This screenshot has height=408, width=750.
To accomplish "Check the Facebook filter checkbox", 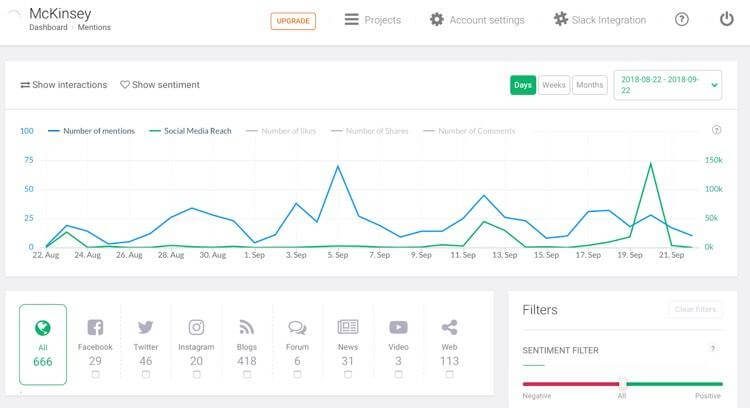I will [95, 375].
